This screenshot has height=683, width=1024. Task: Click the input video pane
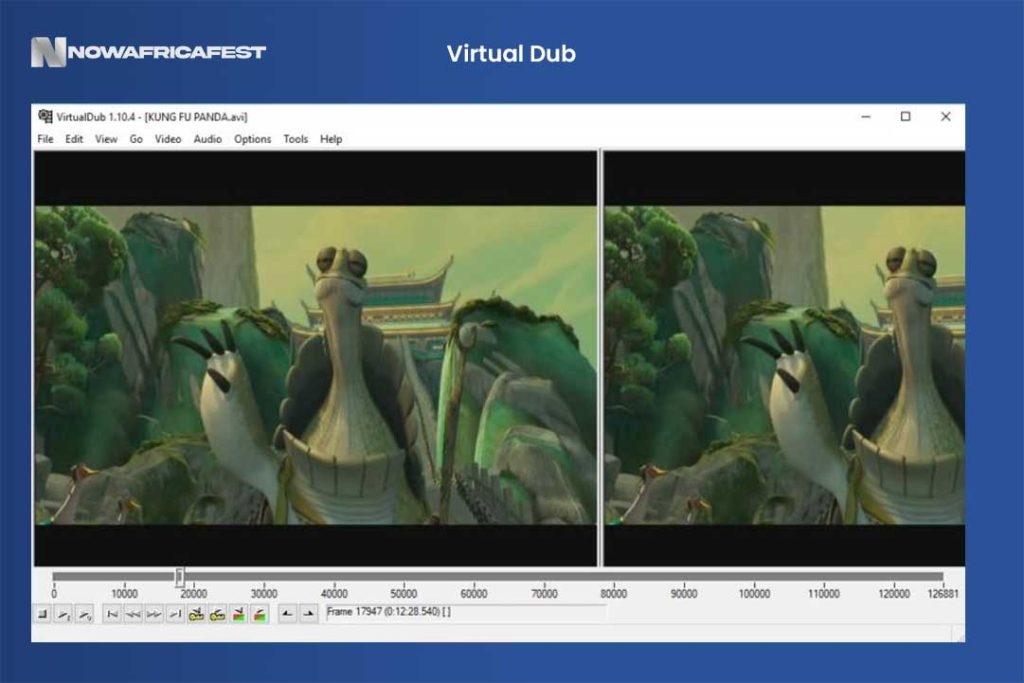315,358
